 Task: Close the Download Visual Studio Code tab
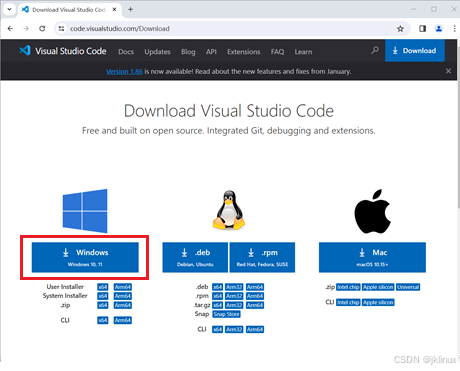click(x=114, y=9)
